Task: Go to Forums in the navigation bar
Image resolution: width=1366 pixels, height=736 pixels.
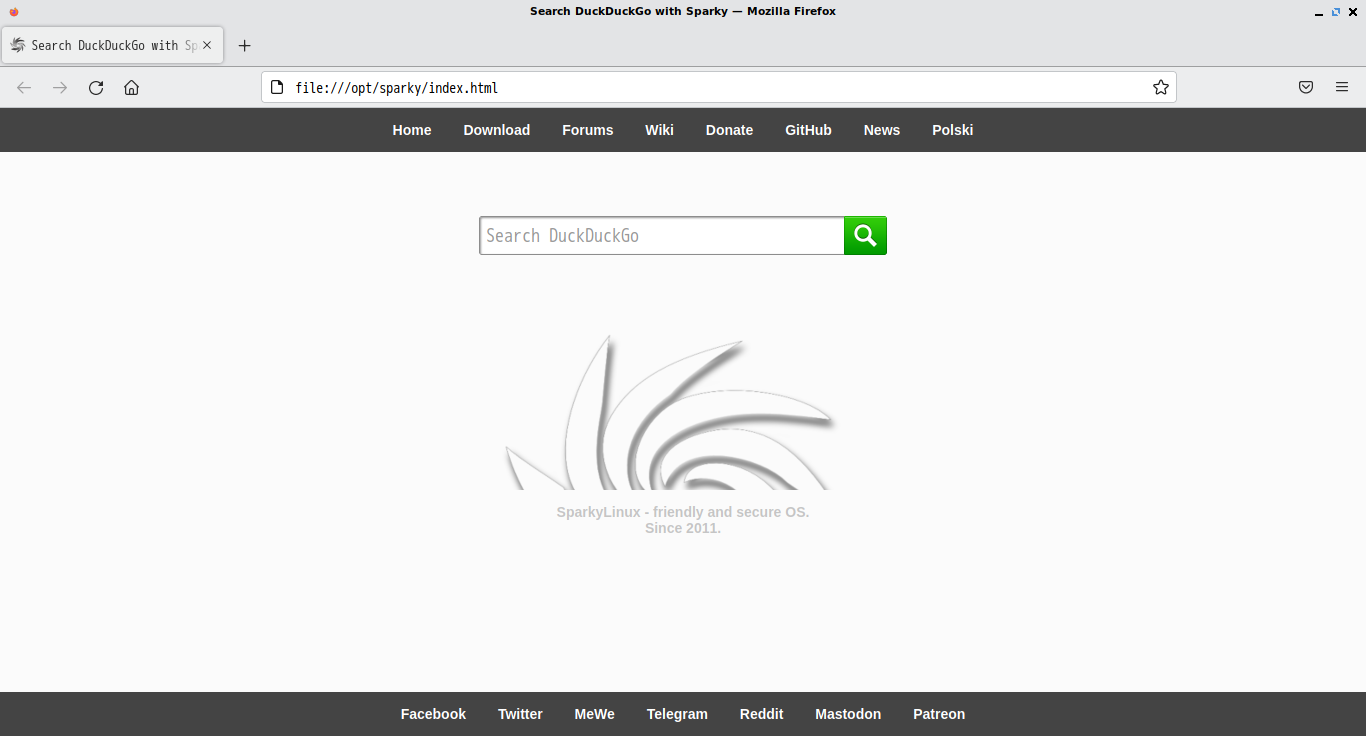Action: click(588, 130)
